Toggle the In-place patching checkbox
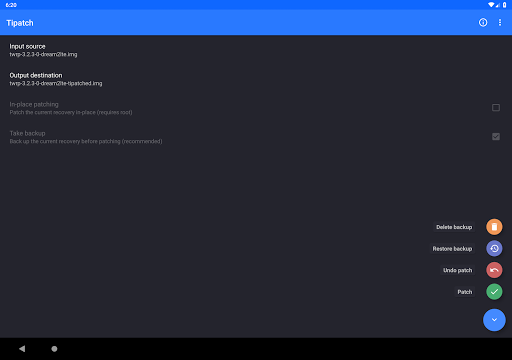The image size is (512, 360). [x=496, y=108]
